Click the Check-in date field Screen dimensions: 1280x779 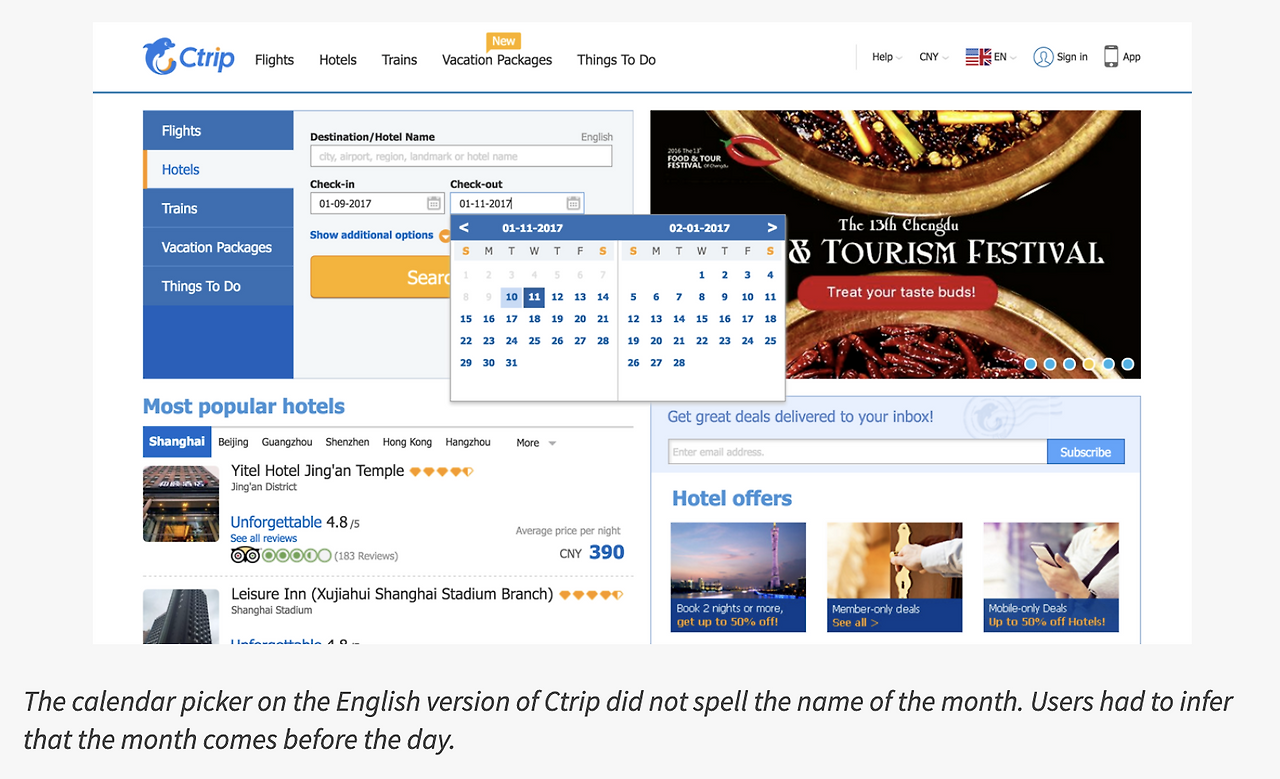[x=377, y=203]
